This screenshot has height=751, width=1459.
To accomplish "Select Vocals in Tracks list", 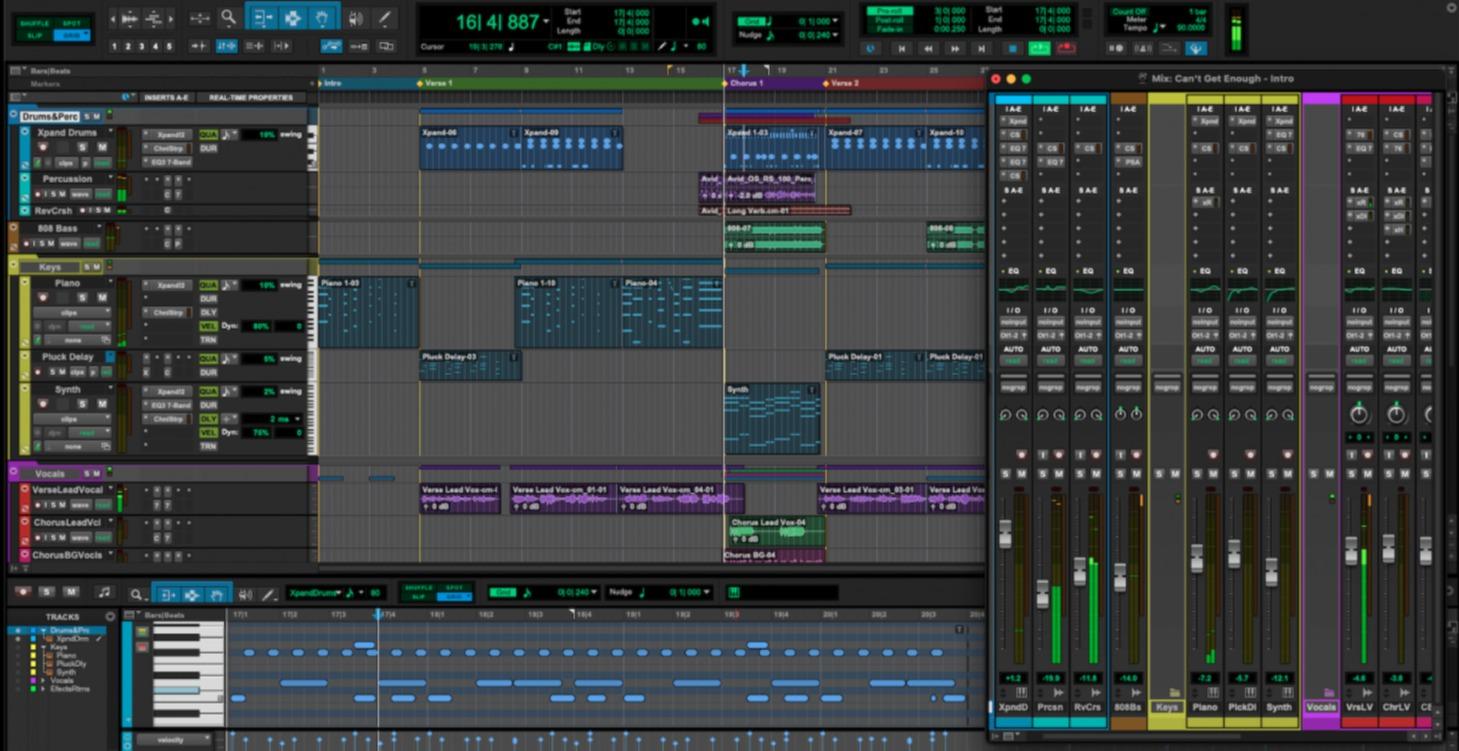I will [62, 680].
